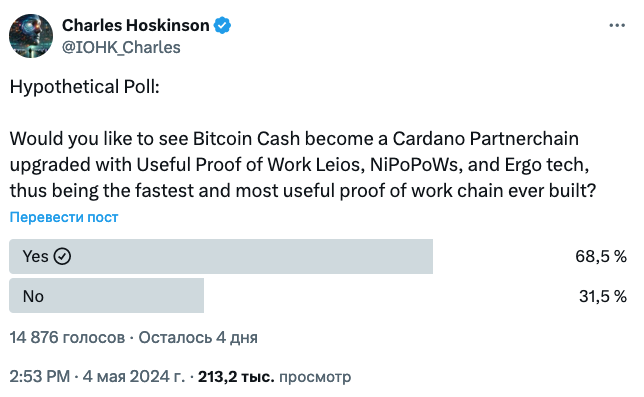Image resolution: width=644 pixels, height=397 pixels.
Task: Click the checkmark circle beside Yes
Action: [62, 256]
